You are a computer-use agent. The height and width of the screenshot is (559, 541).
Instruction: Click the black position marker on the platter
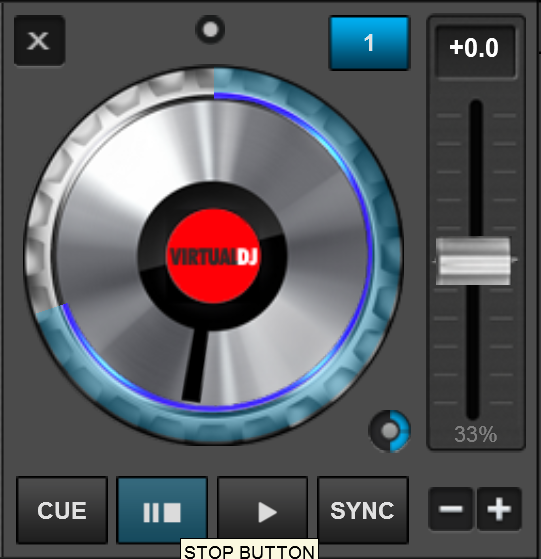(x=194, y=364)
